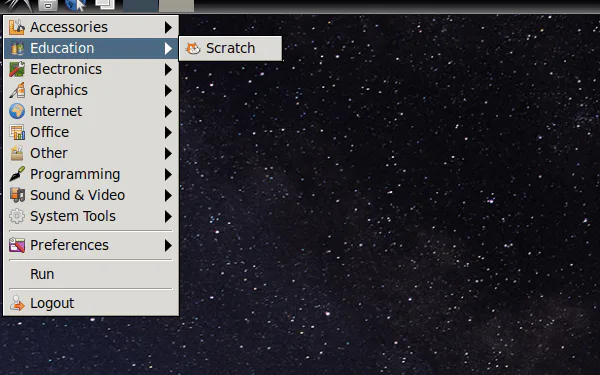
Task: Click the Office category icon
Action: coord(17,132)
